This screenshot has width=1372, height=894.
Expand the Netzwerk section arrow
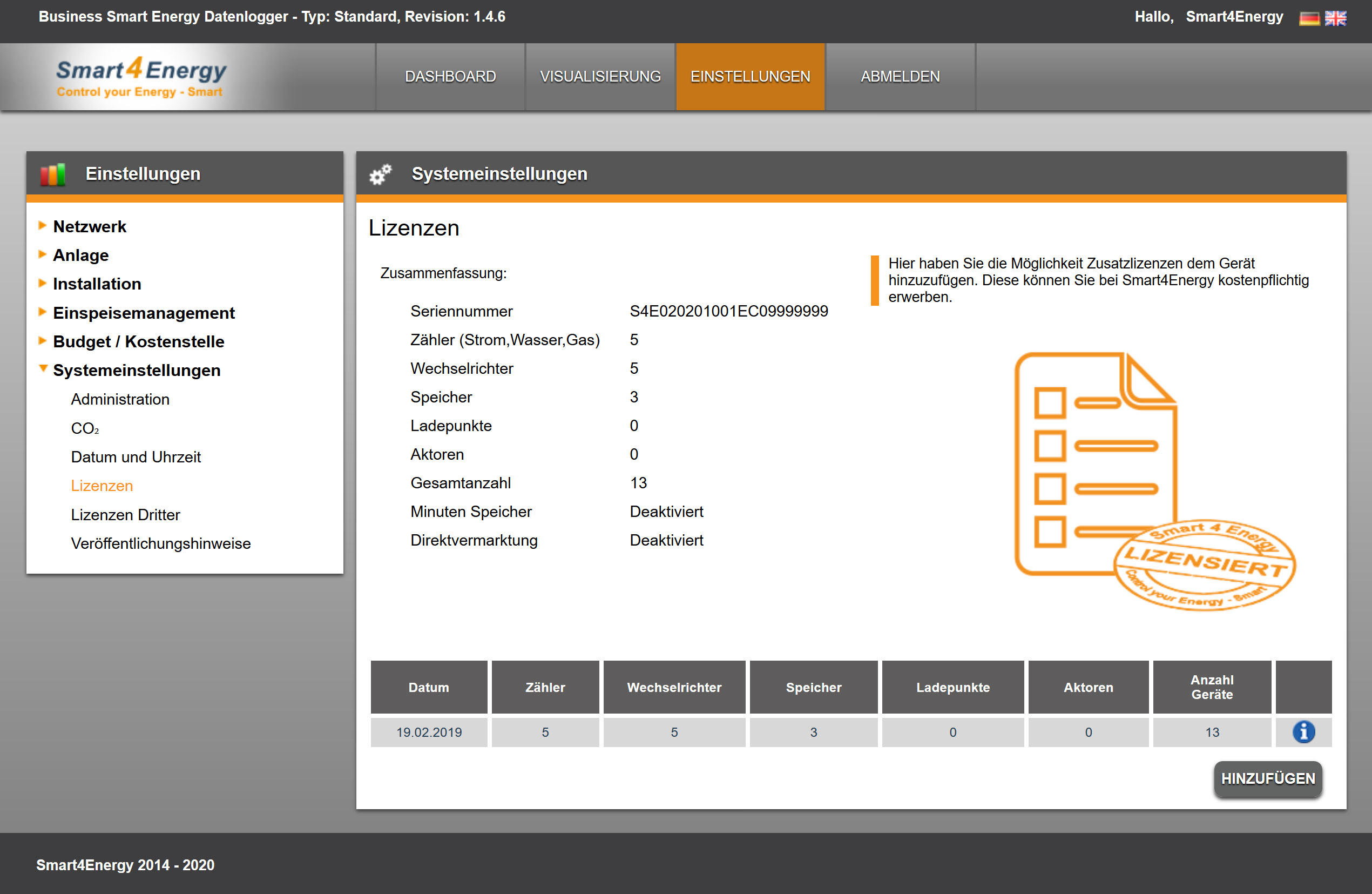tap(42, 225)
